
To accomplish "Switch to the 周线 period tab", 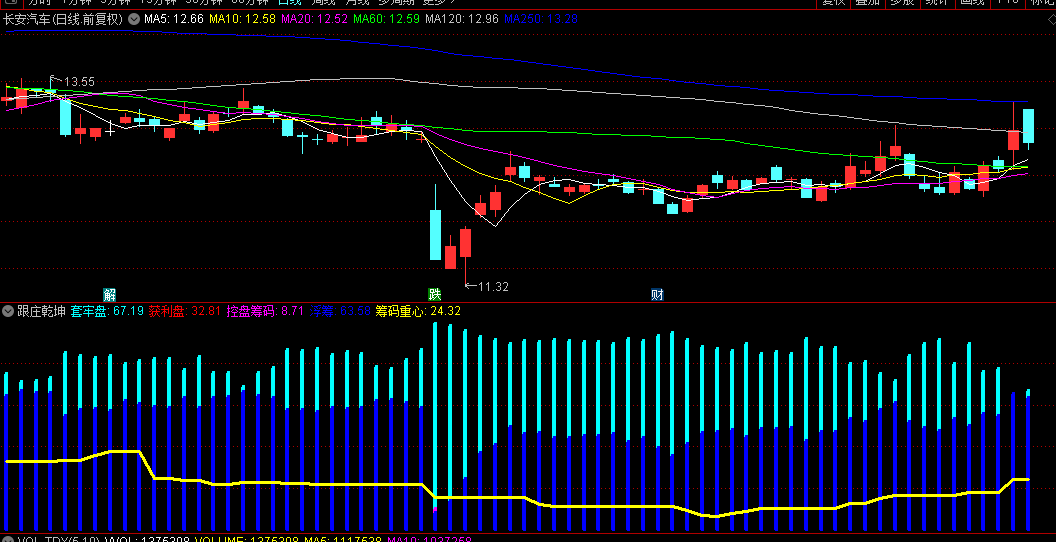I will (x=323, y=2).
